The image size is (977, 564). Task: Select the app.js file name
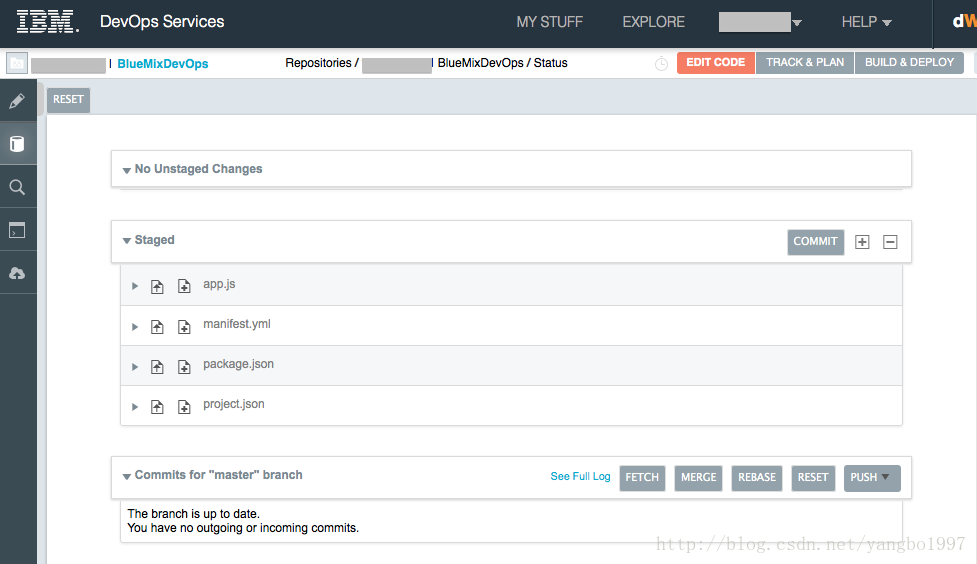click(219, 284)
